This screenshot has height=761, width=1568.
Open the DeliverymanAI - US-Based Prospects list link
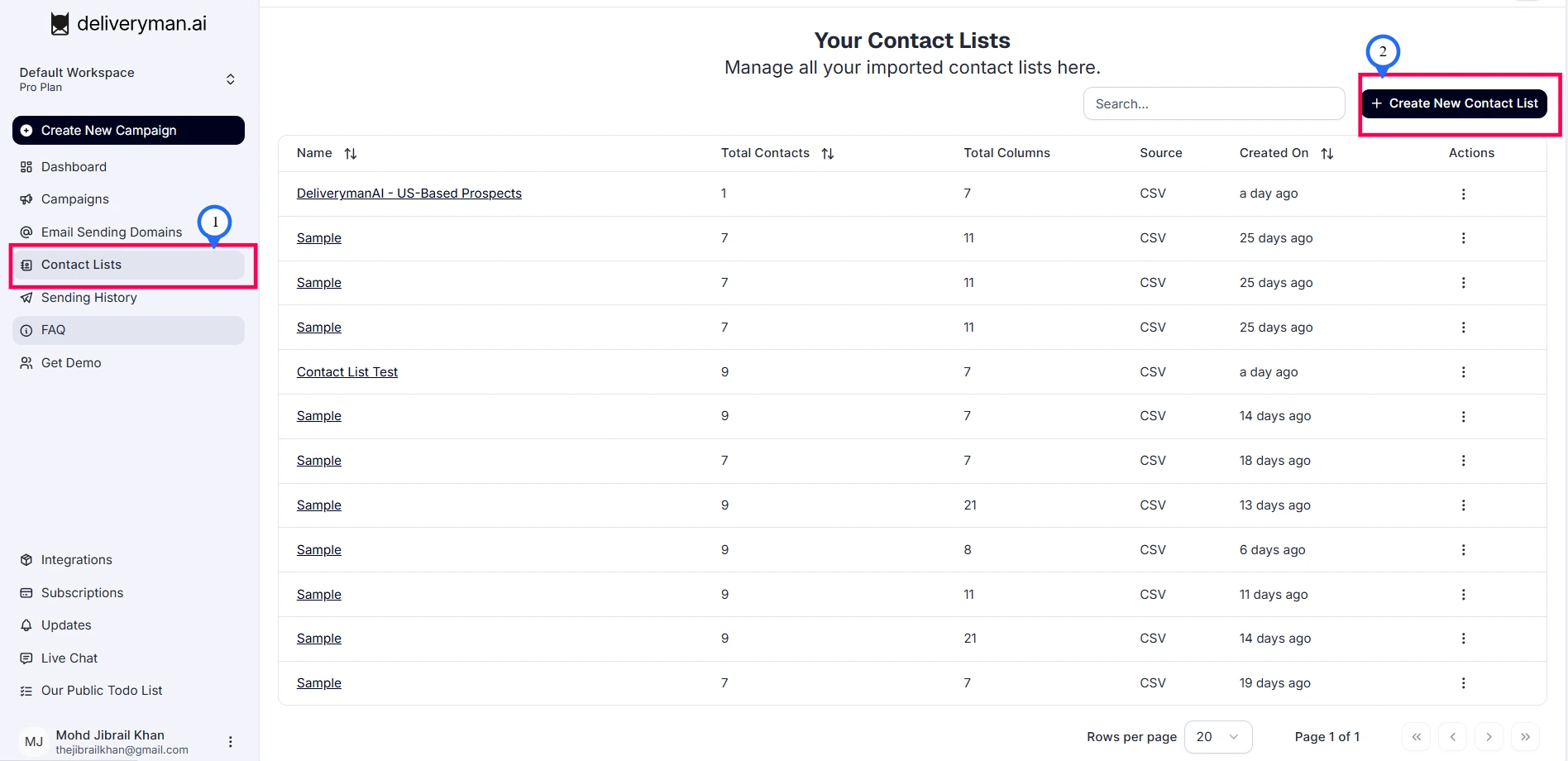tap(409, 194)
